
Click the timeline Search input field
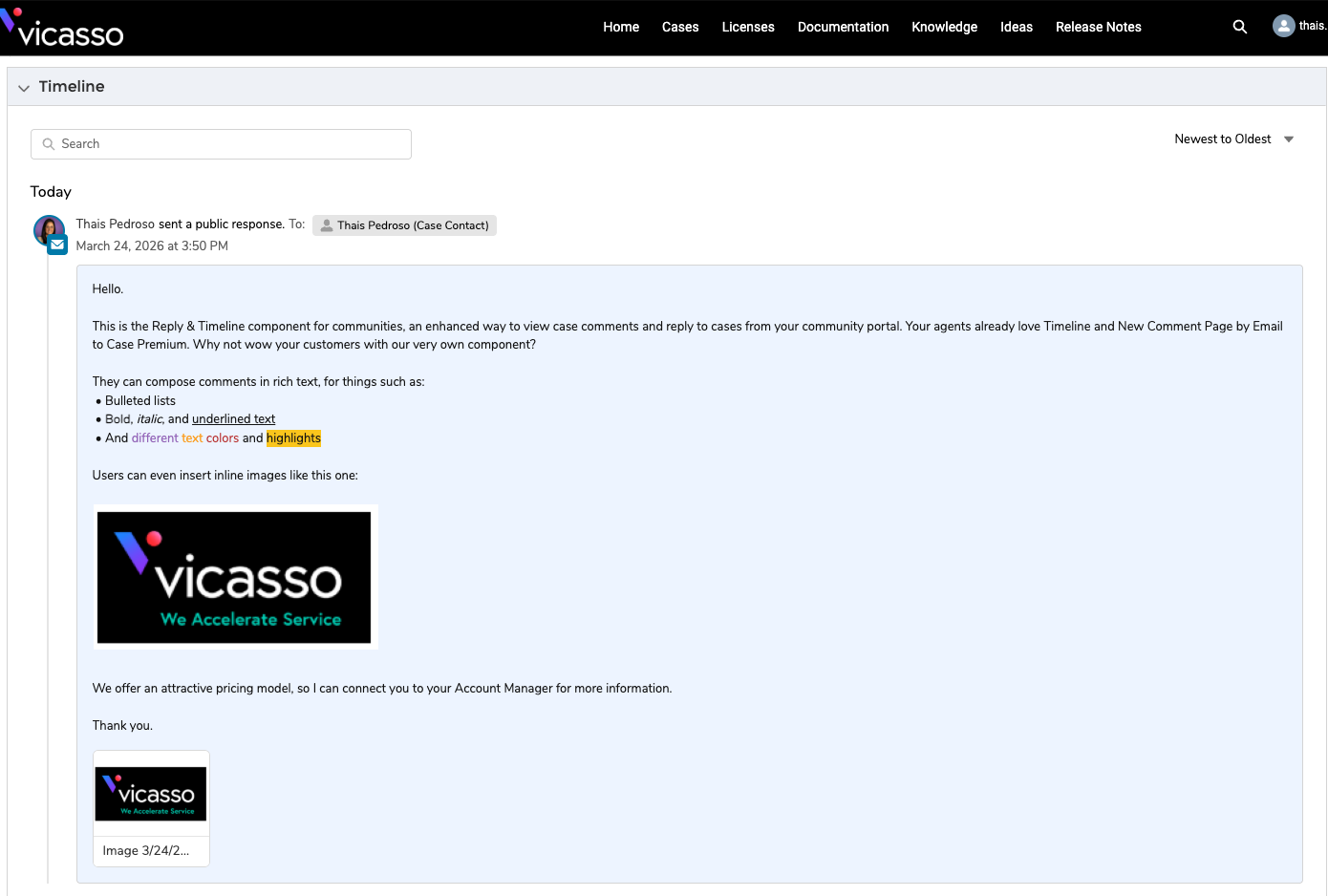point(221,144)
